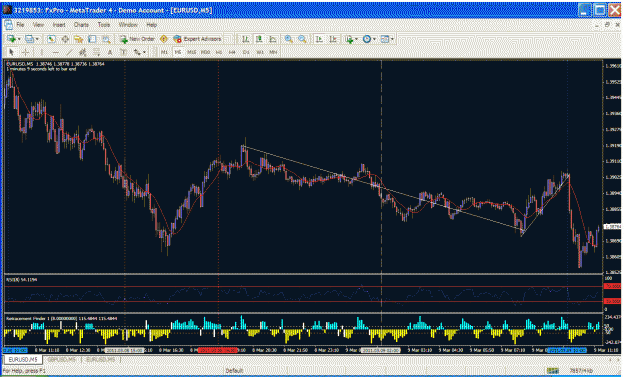Click the Retracement Finder indicator label
Image resolution: width=625 pixels, height=377 pixels.
(x=61, y=318)
